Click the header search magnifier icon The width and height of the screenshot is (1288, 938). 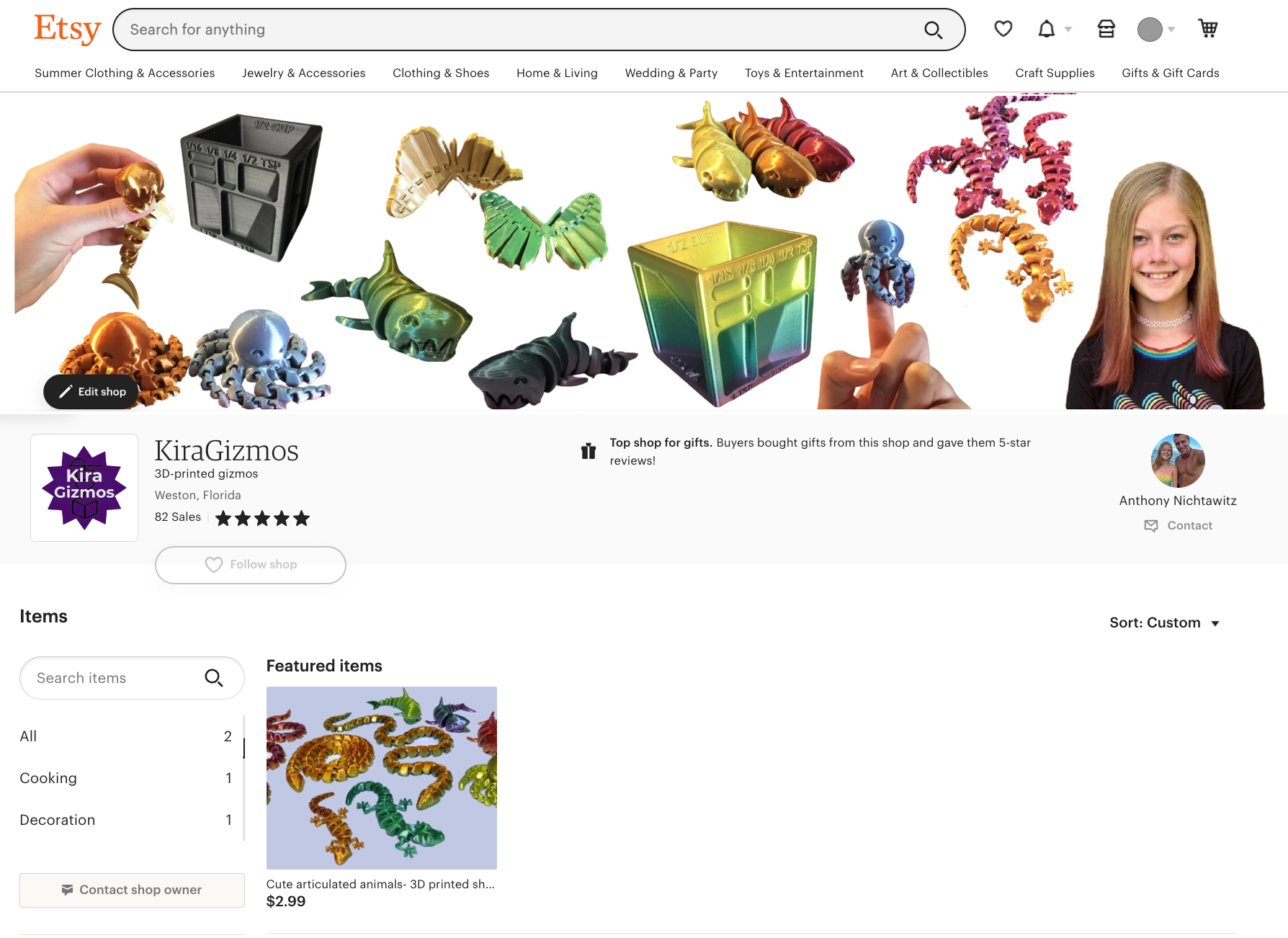(933, 30)
